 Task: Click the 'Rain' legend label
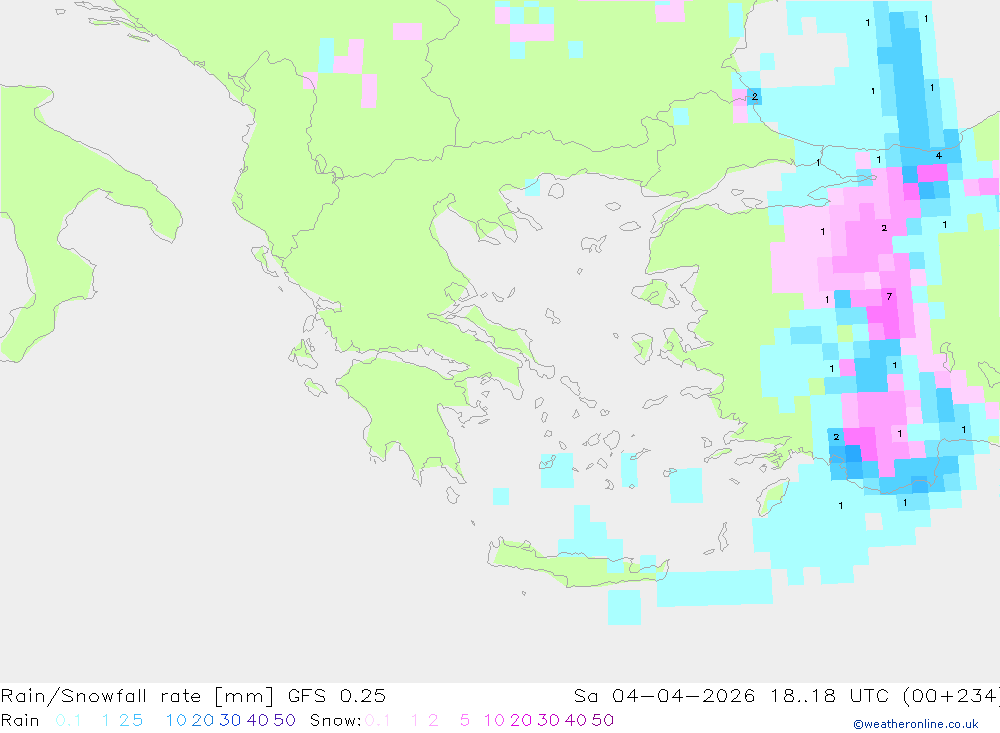[x=20, y=720]
